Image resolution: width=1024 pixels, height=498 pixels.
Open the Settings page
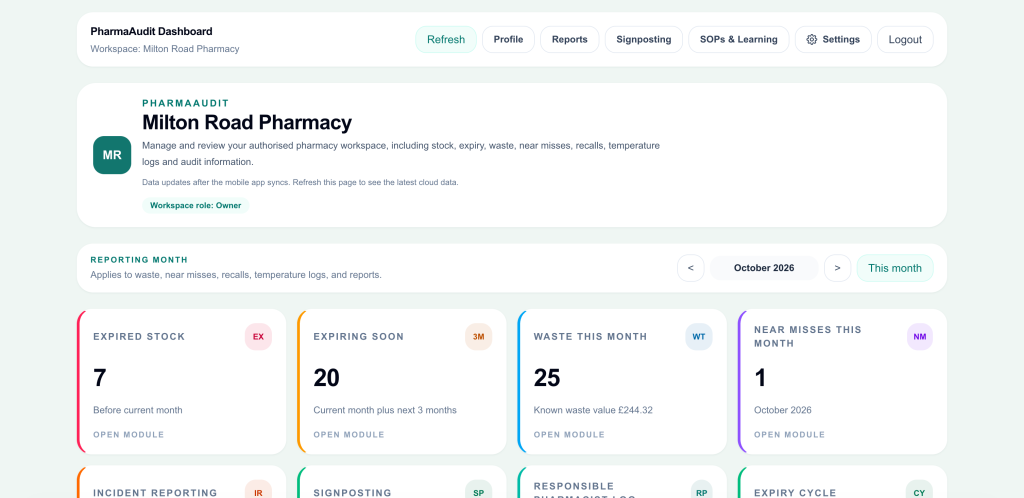coord(833,39)
